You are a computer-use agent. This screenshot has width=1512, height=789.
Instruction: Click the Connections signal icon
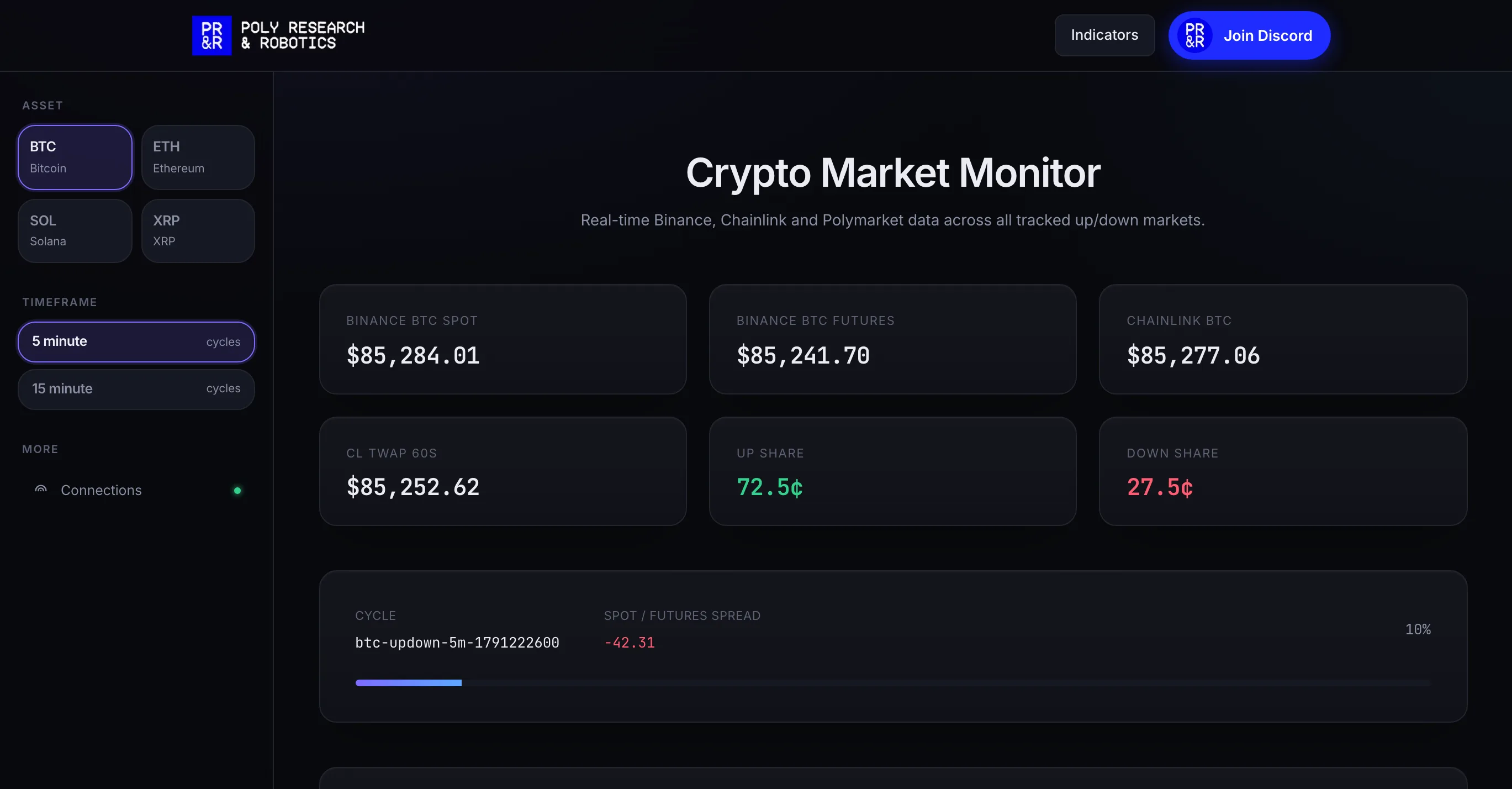click(40, 490)
